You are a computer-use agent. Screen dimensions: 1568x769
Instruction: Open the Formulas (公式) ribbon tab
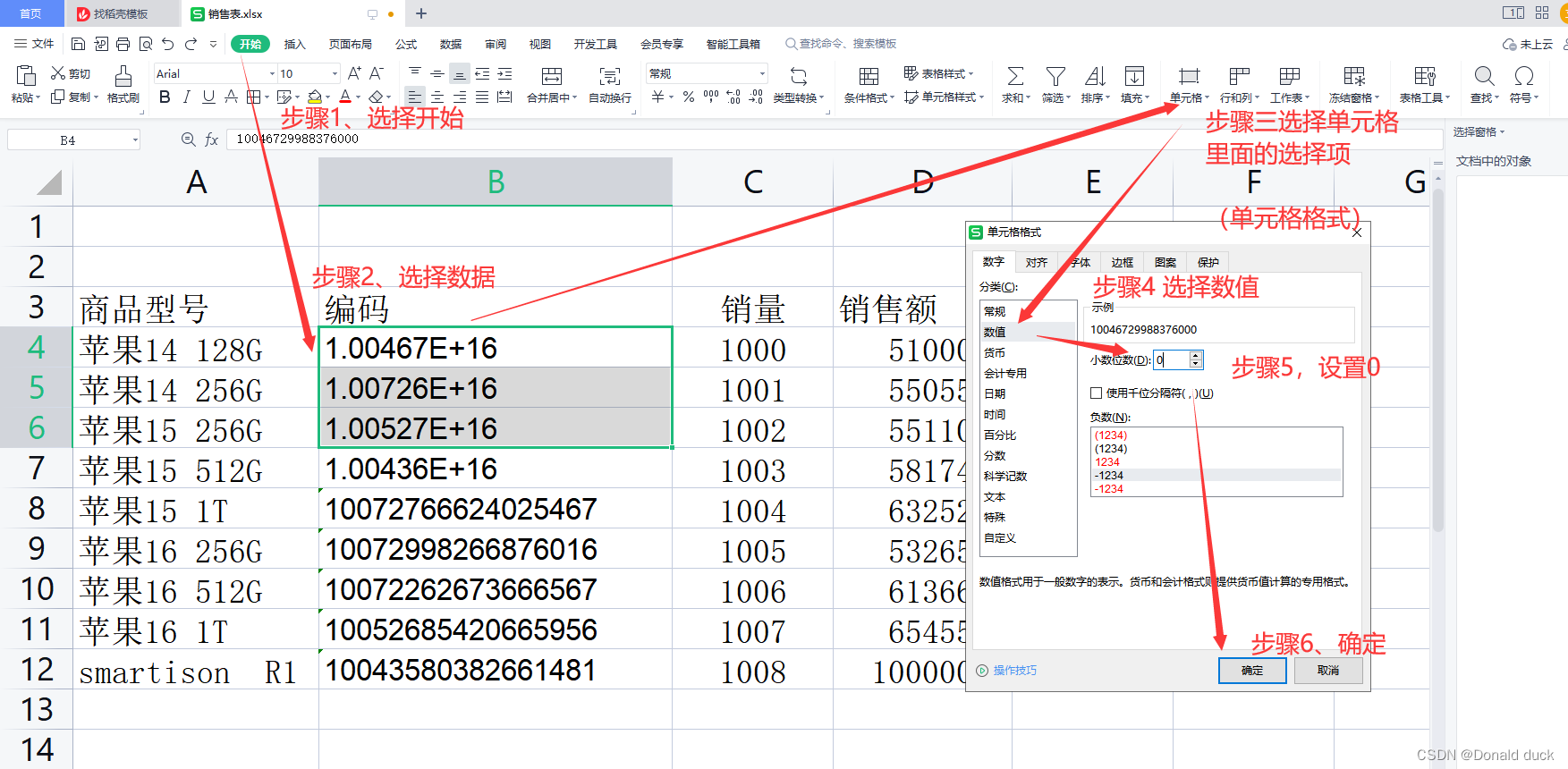[406, 44]
